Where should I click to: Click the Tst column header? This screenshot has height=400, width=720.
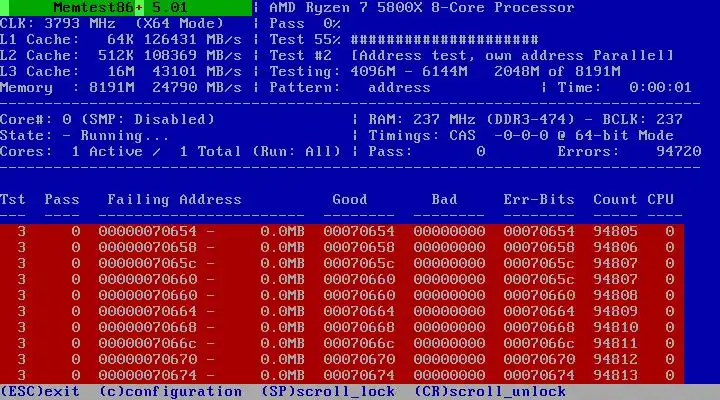pyautogui.click(x=13, y=199)
